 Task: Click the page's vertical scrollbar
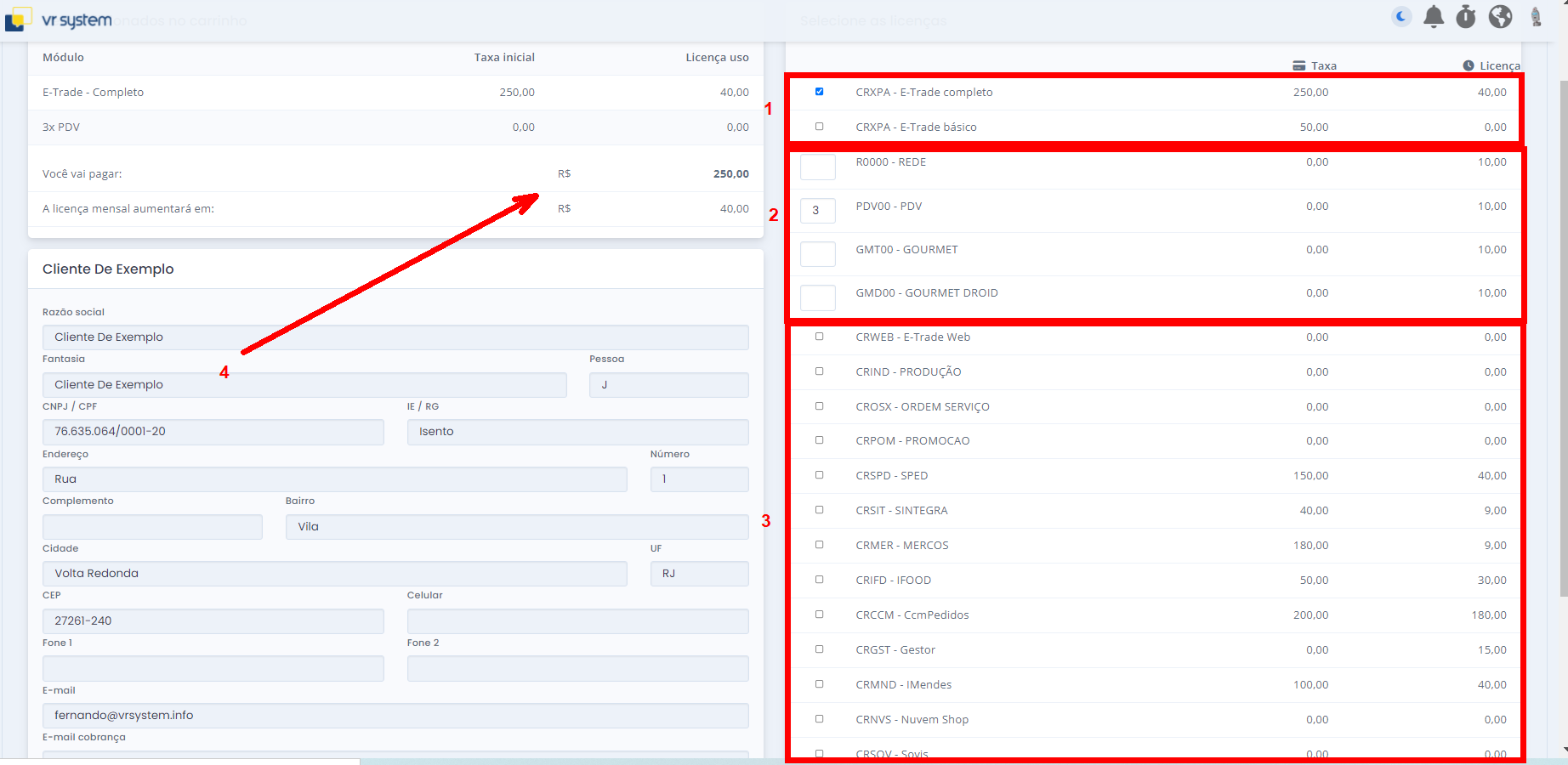1563,340
